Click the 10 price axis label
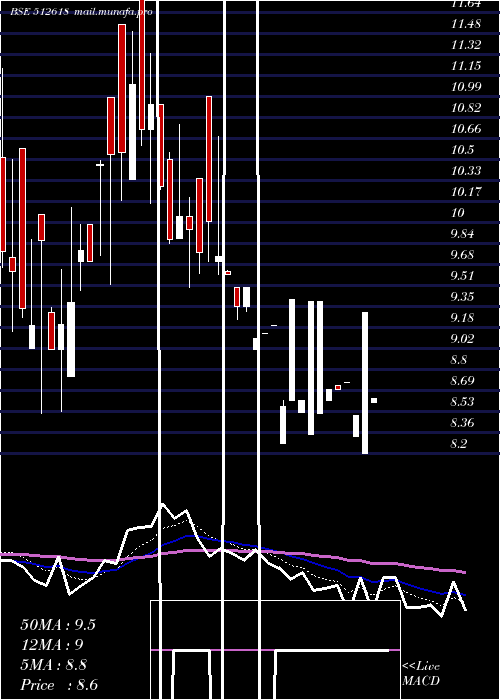 (x=458, y=212)
